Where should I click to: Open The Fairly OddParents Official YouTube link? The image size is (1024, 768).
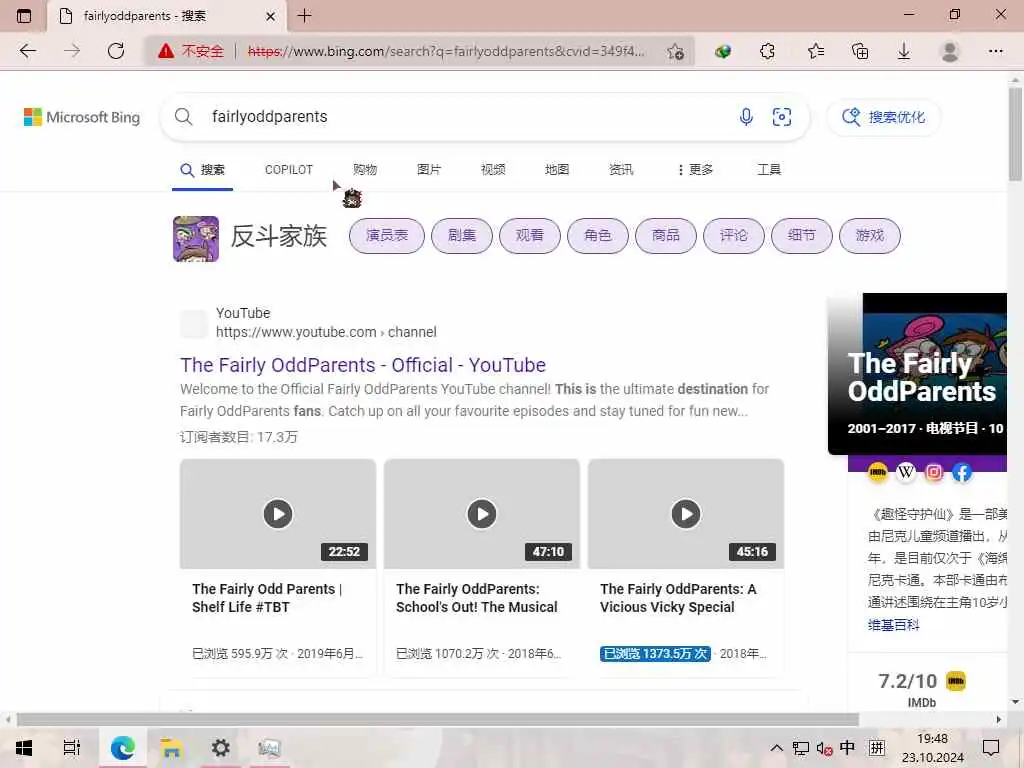tap(362, 365)
